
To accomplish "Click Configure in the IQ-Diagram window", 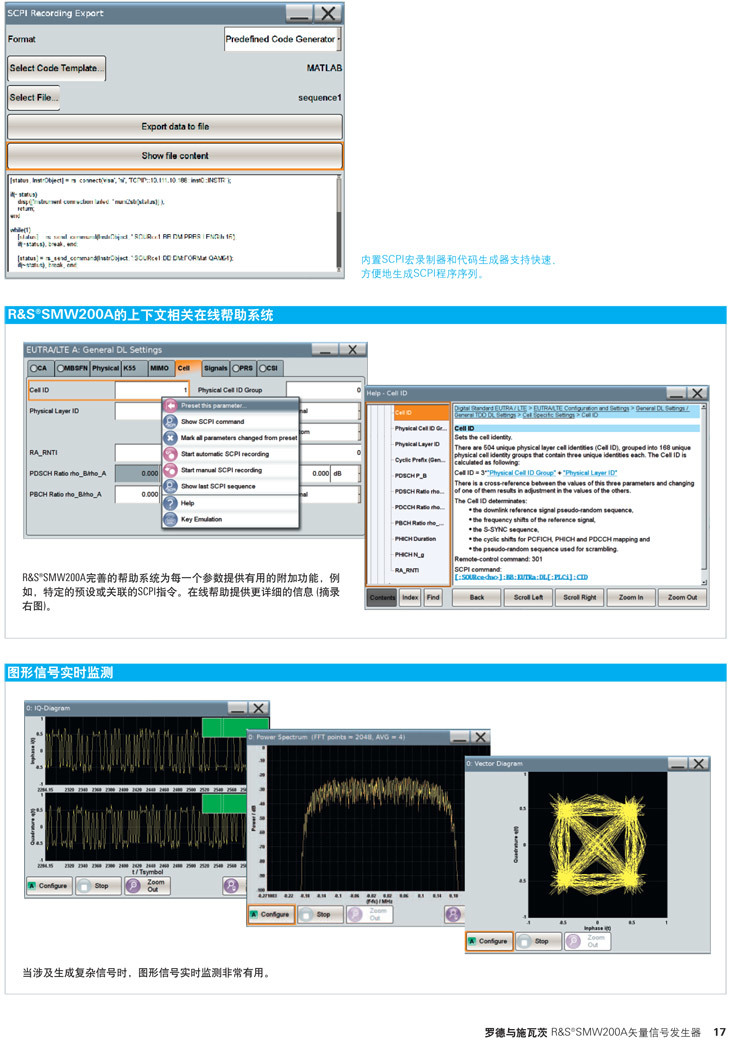I will (x=48, y=885).
